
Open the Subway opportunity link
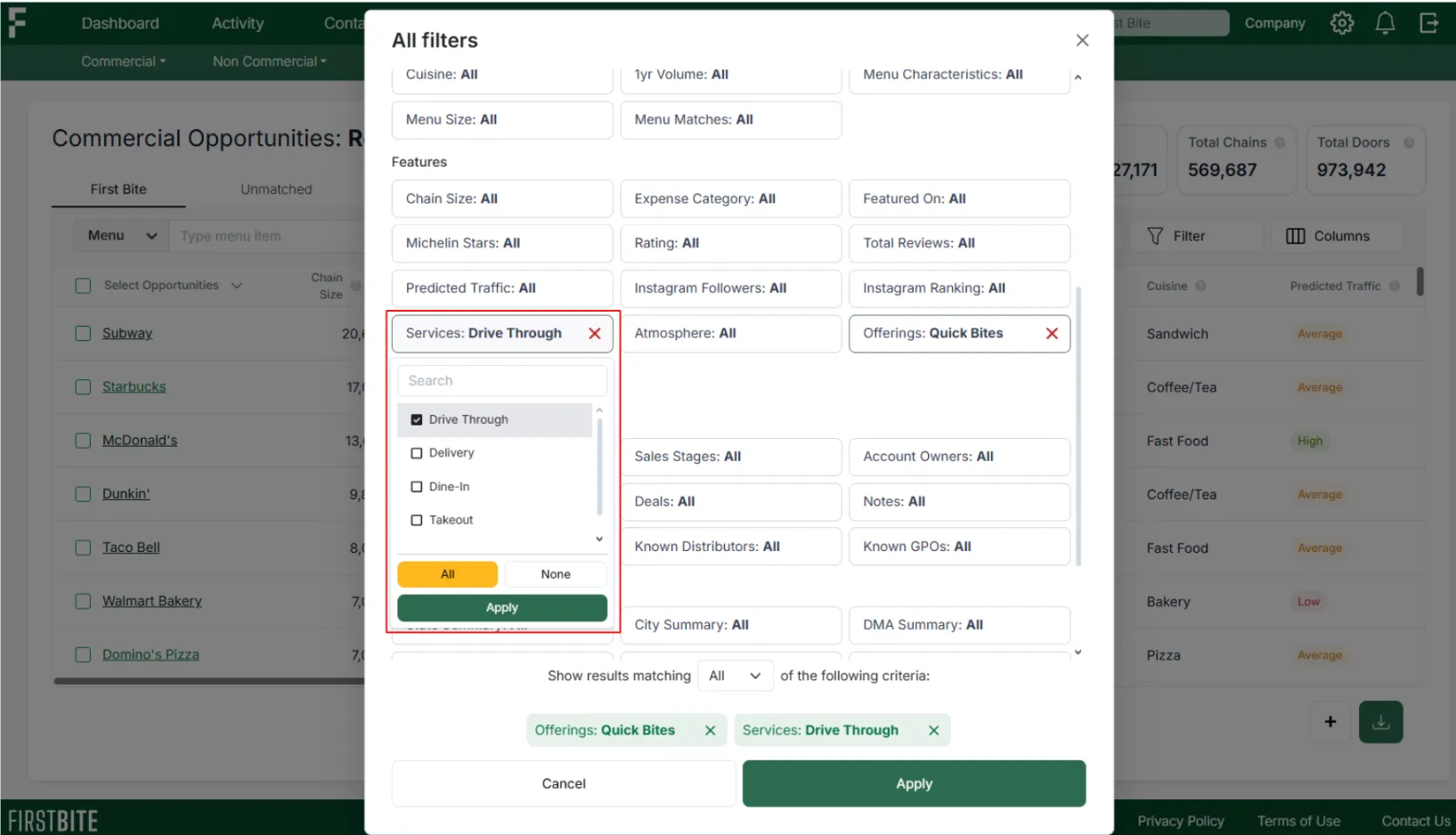(127, 334)
